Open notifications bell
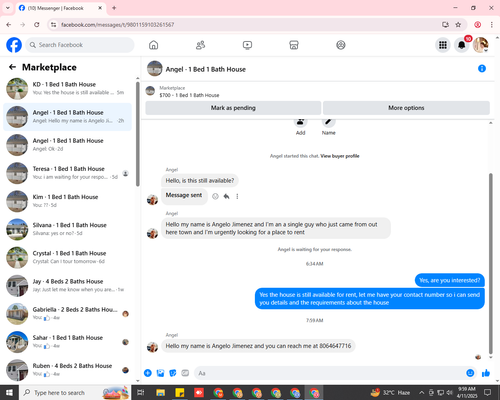 pyautogui.click(x=462, y=45)
